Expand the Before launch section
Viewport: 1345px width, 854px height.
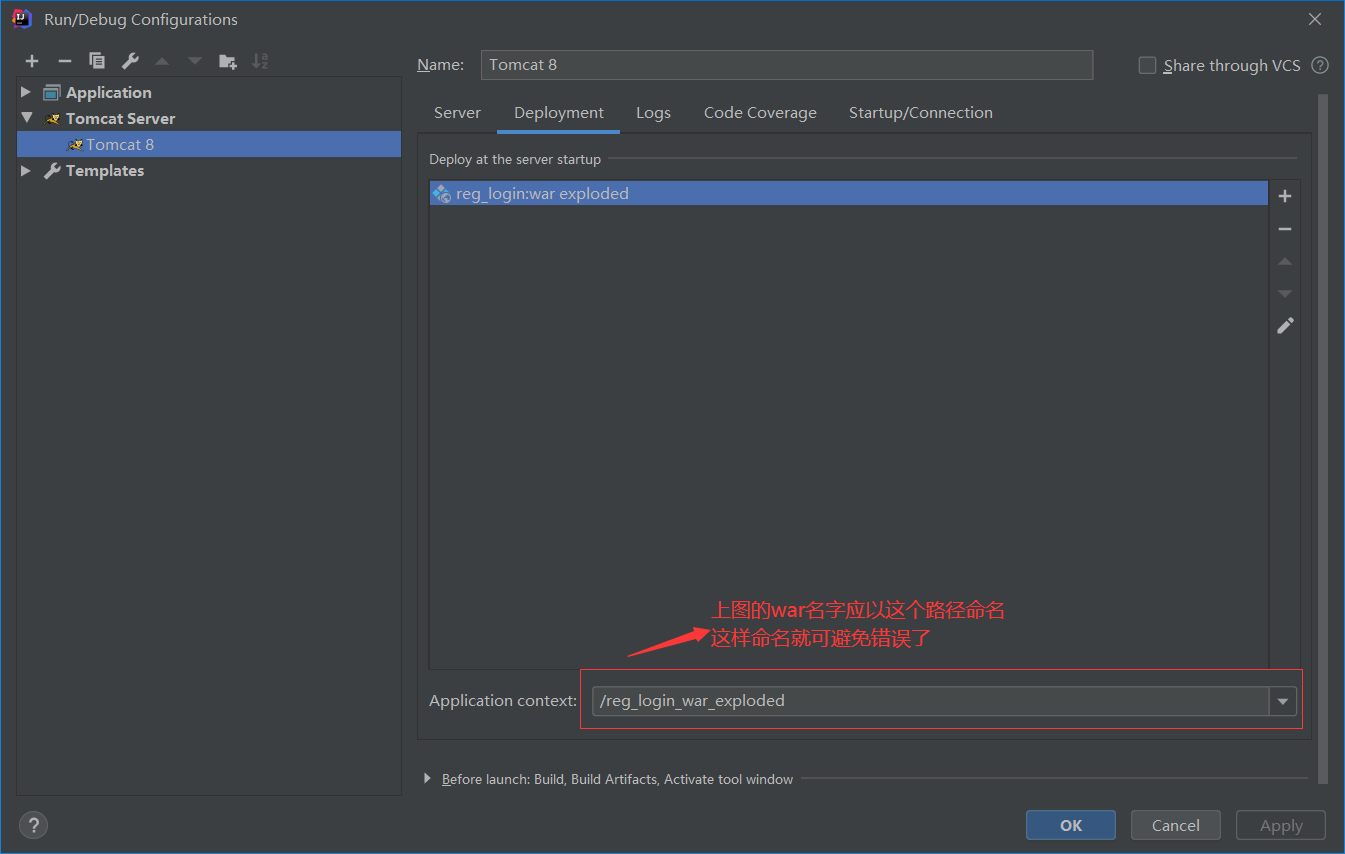[428, 779]
